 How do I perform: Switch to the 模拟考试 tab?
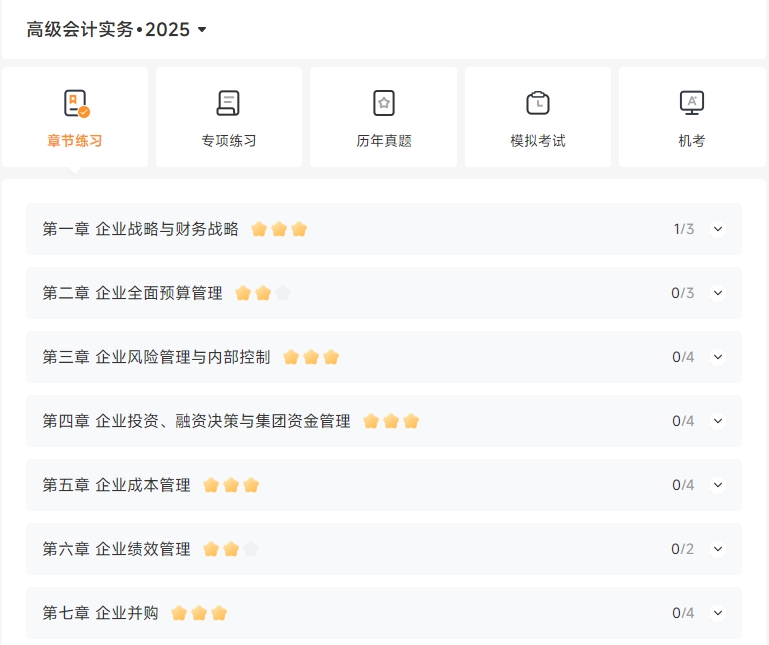[538, 141]
